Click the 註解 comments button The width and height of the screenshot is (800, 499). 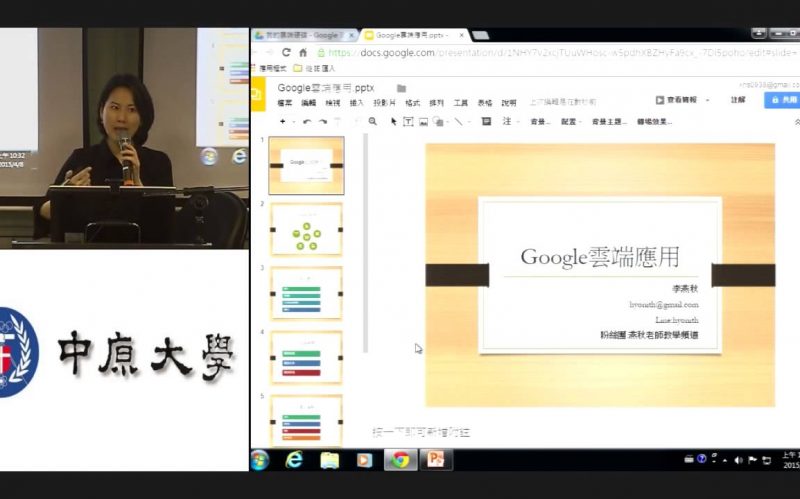click(x=738, y=100)
